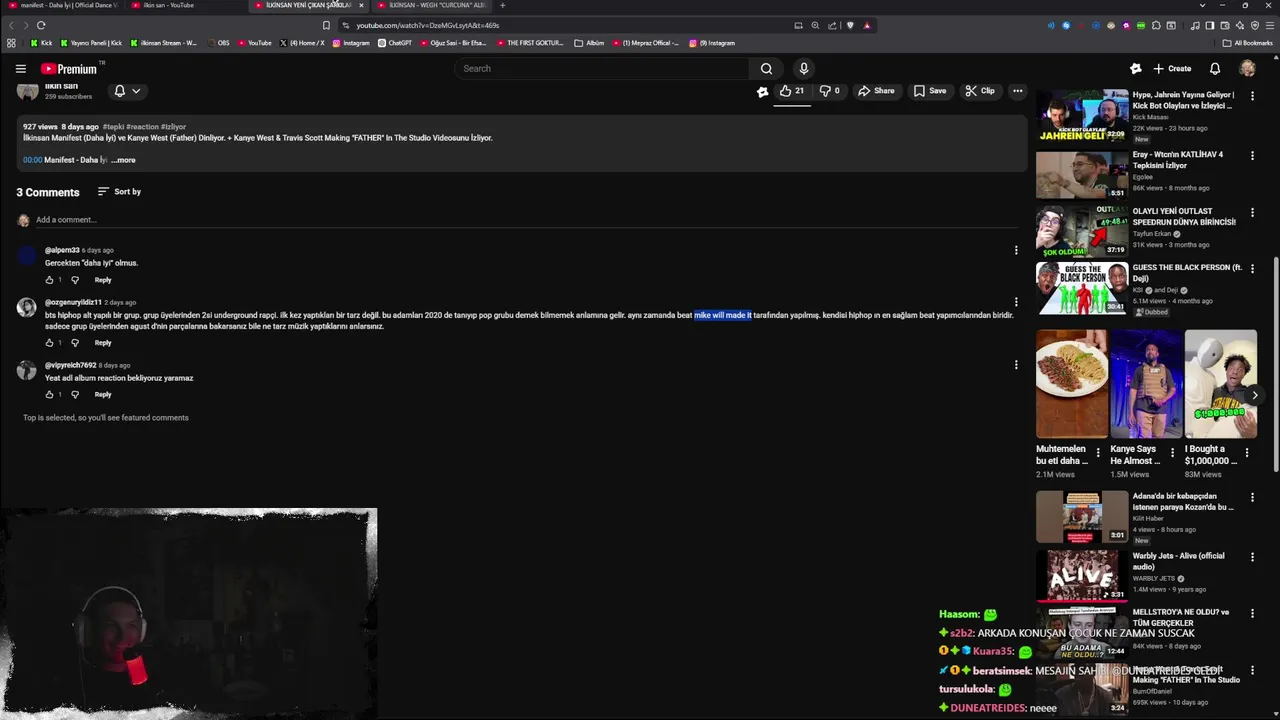Open OBS bookmark

[x=217, y=43]
